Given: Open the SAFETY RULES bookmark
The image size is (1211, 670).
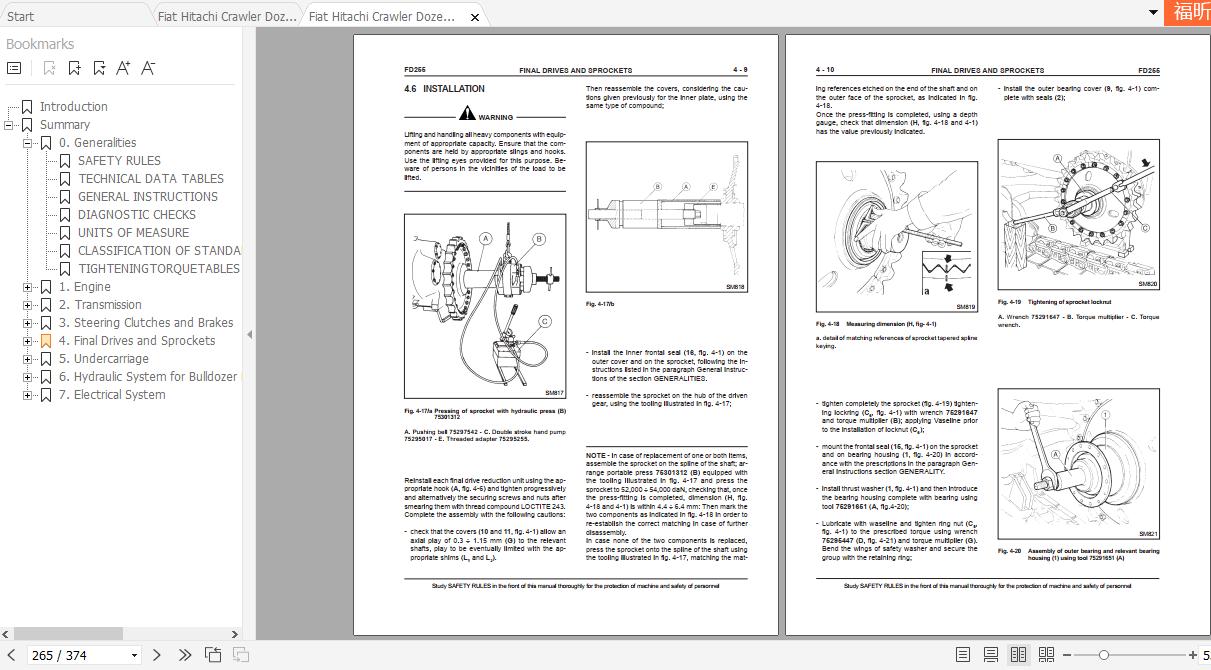Looking at the screenshot, I should [x=119, y=160].
